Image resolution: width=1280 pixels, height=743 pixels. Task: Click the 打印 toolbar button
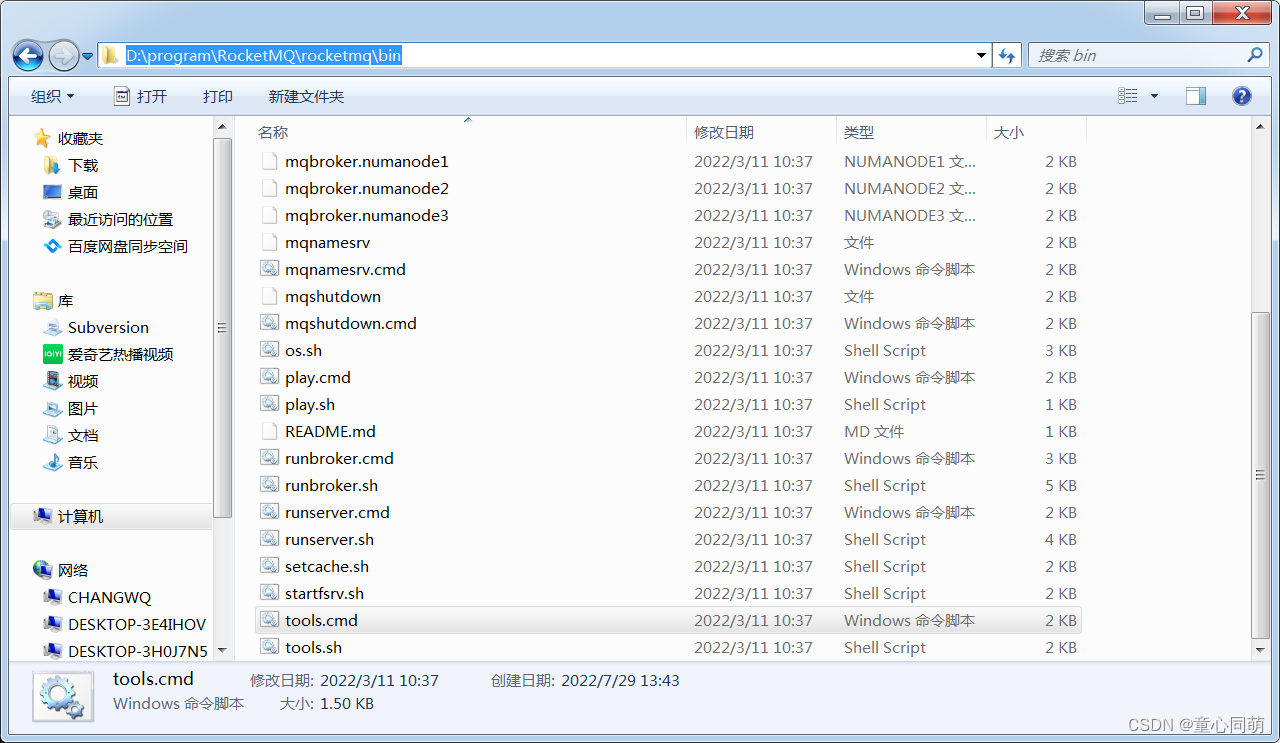(218, 96)
